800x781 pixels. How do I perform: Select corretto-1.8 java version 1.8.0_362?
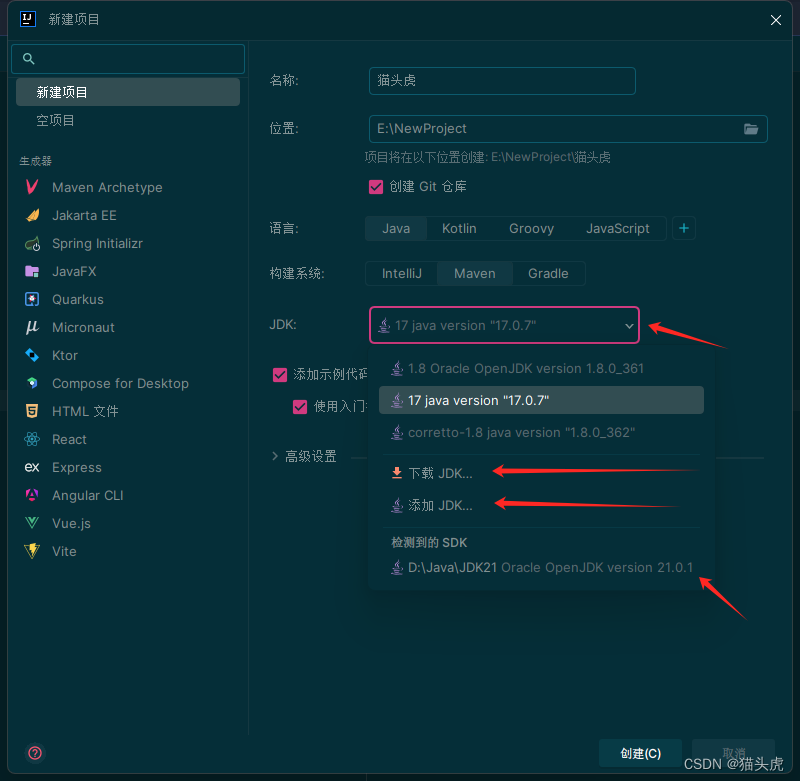point(541,433)
